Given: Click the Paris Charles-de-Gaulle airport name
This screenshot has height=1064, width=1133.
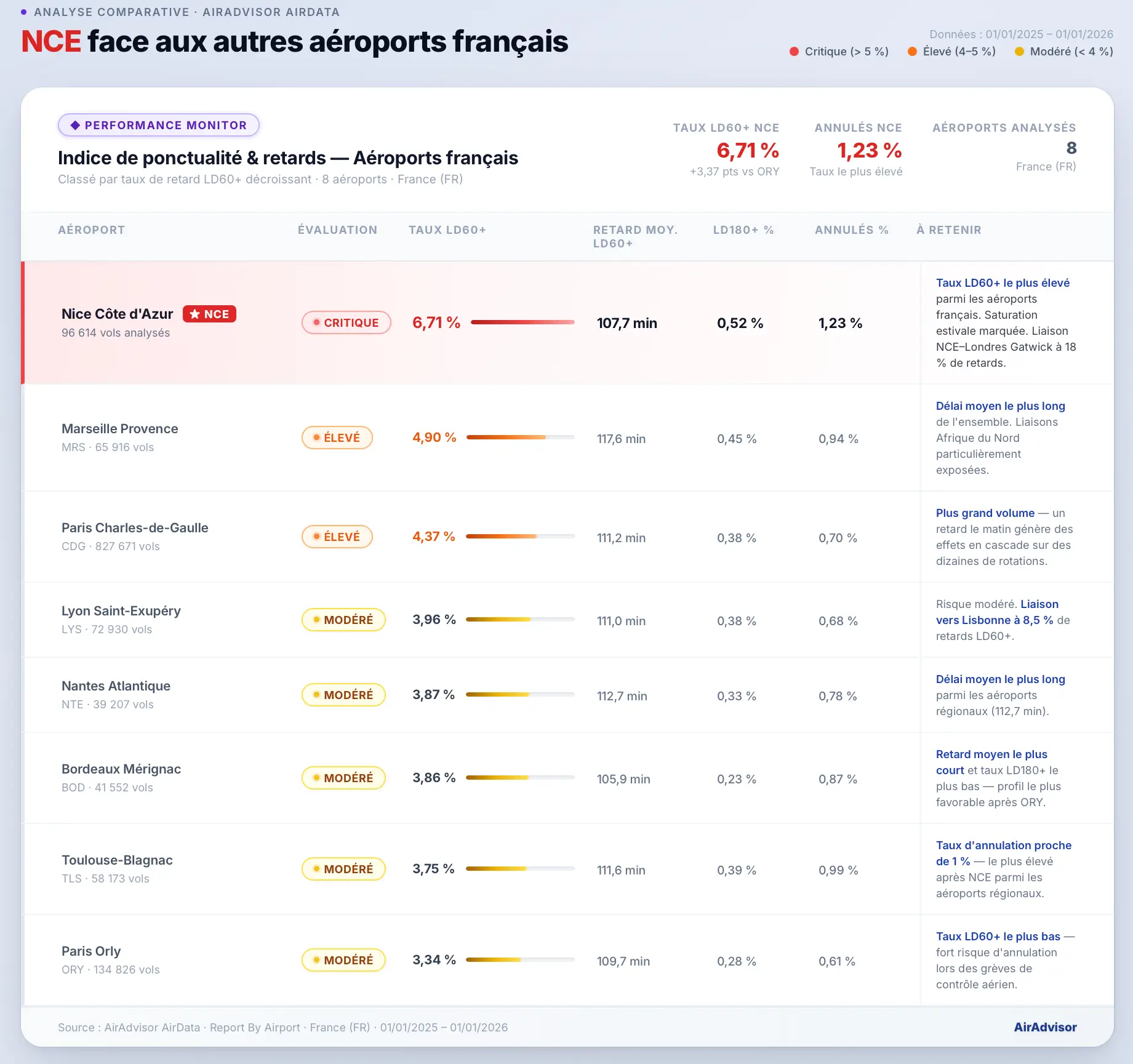Looking at the screenshot, I should (135, 528).
